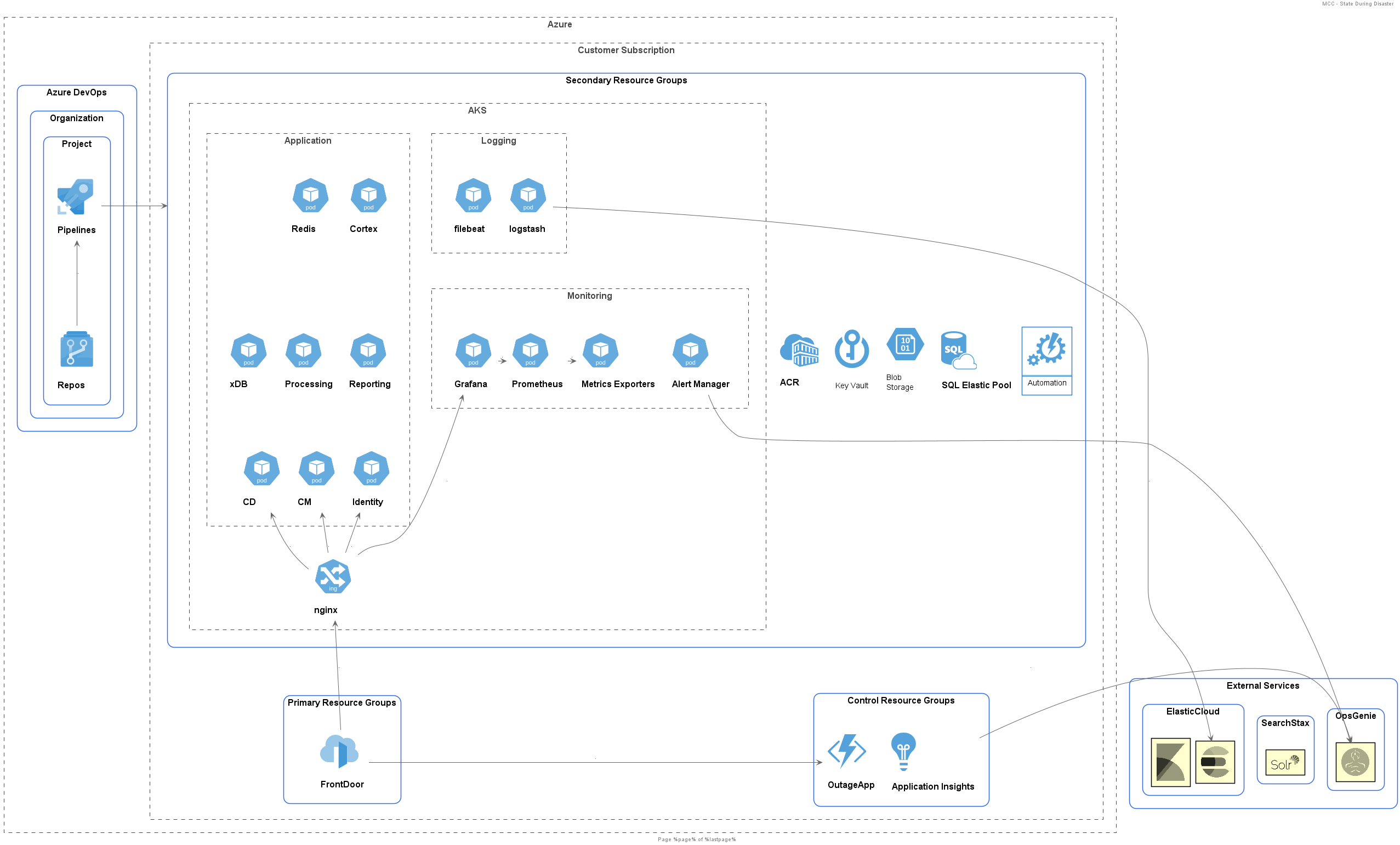Screen dimensions: 1400x845
Task: Select the Processing pod icon
Action: [x=304, y=350]
